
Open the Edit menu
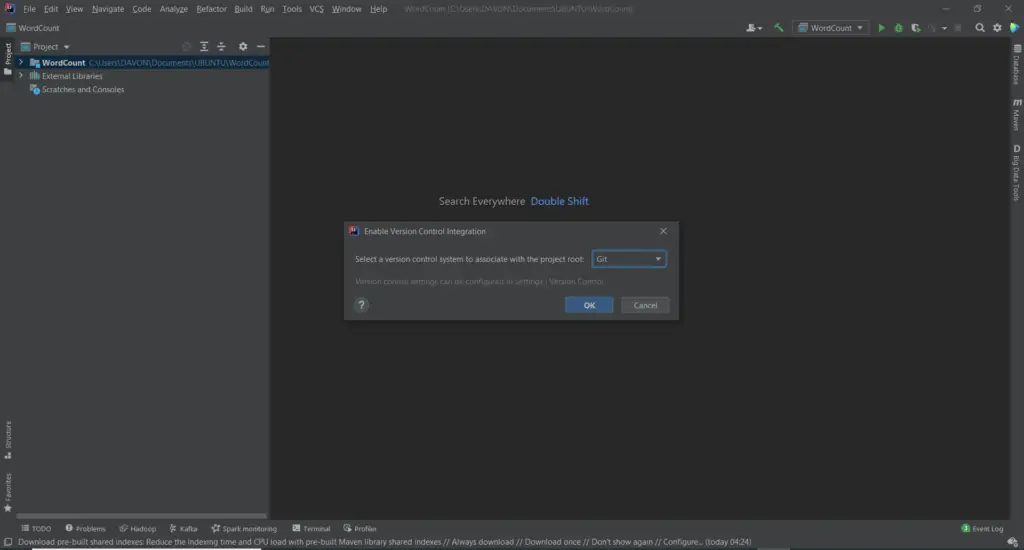(51, 9)
